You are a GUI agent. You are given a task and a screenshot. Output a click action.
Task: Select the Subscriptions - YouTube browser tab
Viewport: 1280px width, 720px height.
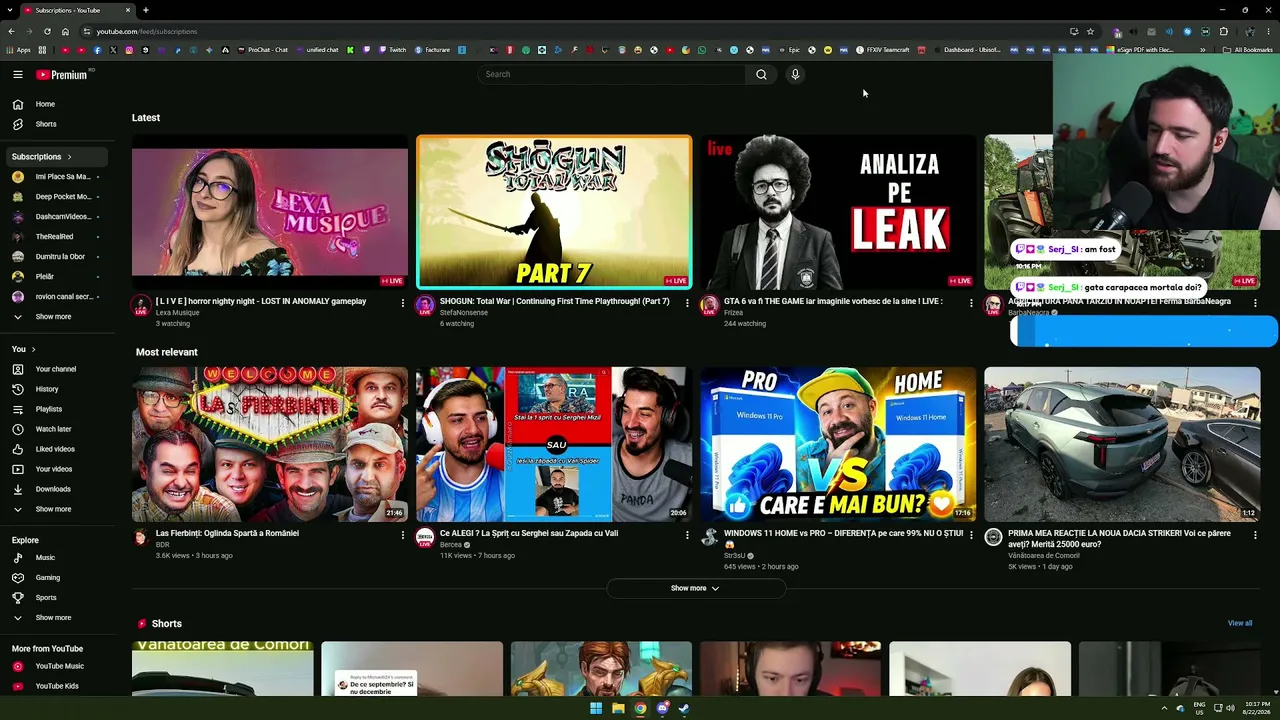76,10
